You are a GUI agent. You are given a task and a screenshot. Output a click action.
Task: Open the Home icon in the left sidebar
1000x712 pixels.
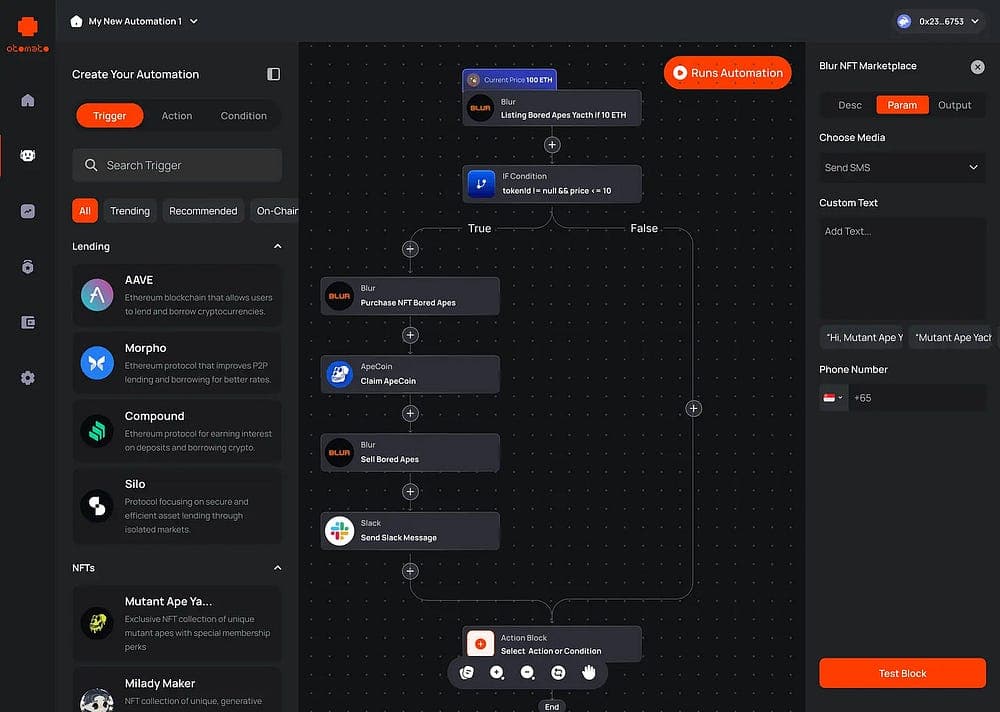pos(27,100)
